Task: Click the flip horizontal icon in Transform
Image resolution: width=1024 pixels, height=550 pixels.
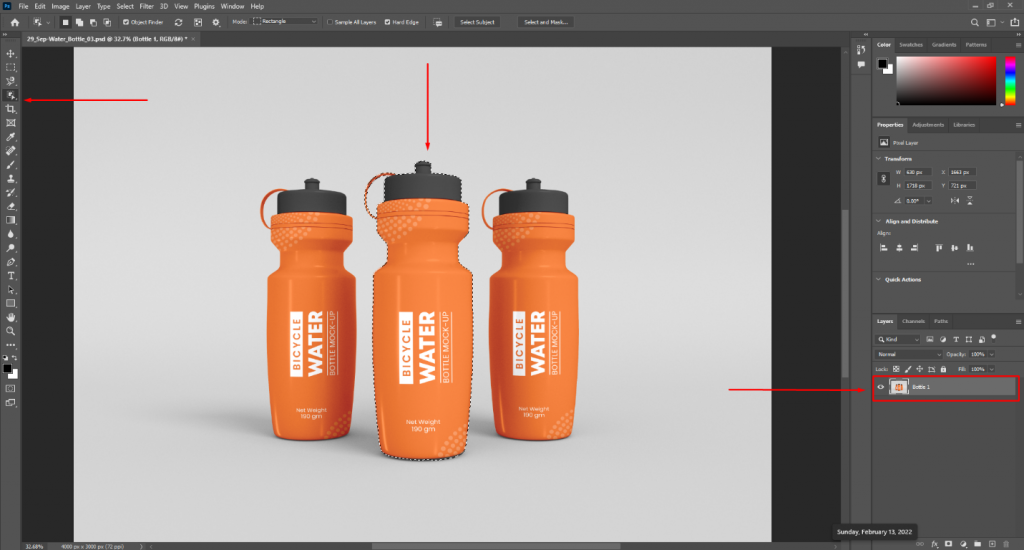Action: pos(955,201)
